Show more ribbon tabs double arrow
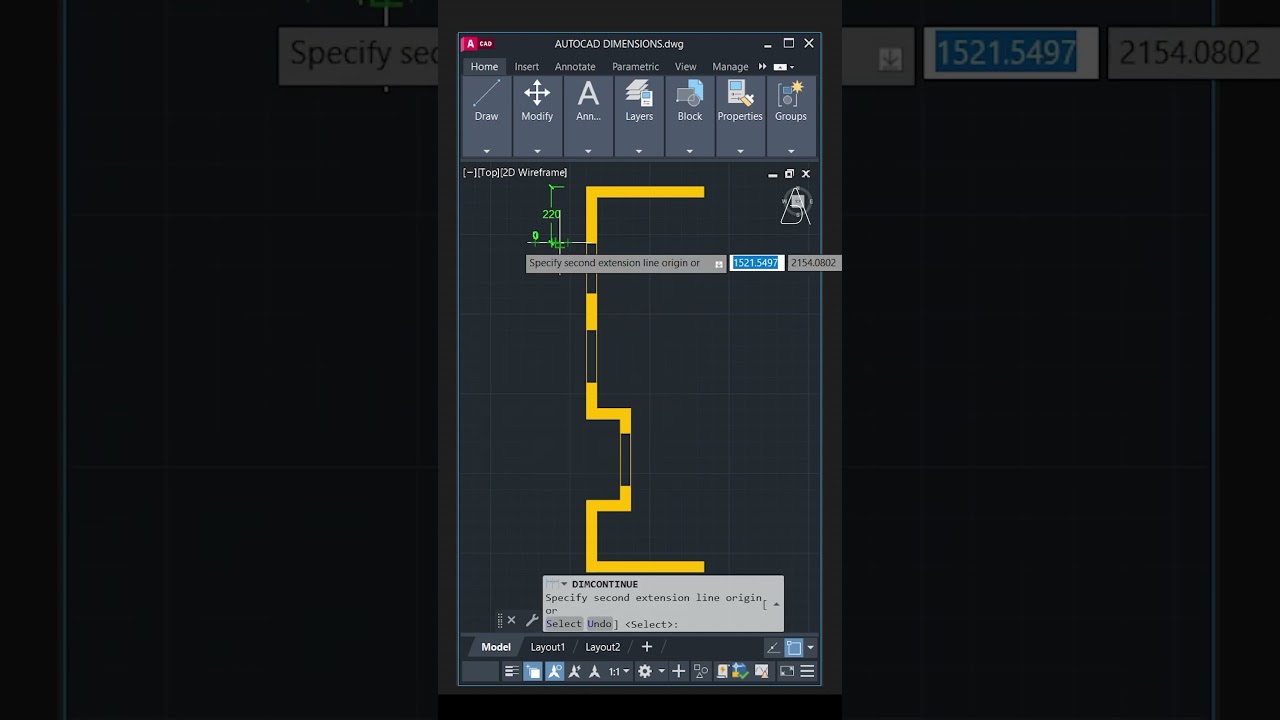Image resolution: width=1280 pixels, height=720 pixels. click(762, 67)
